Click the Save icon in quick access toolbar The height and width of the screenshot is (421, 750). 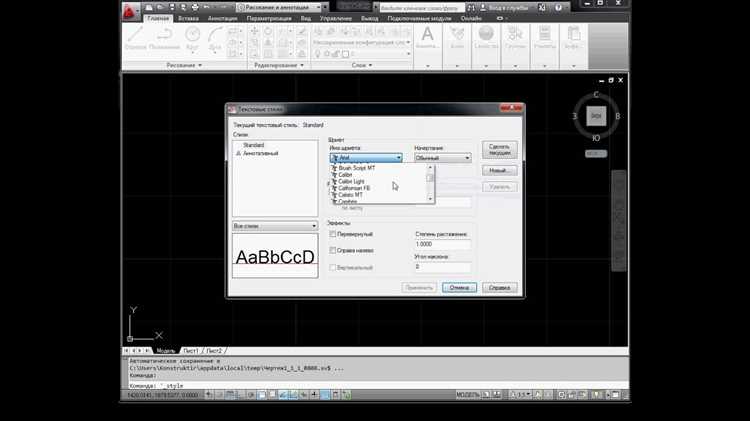pos(172,7)
